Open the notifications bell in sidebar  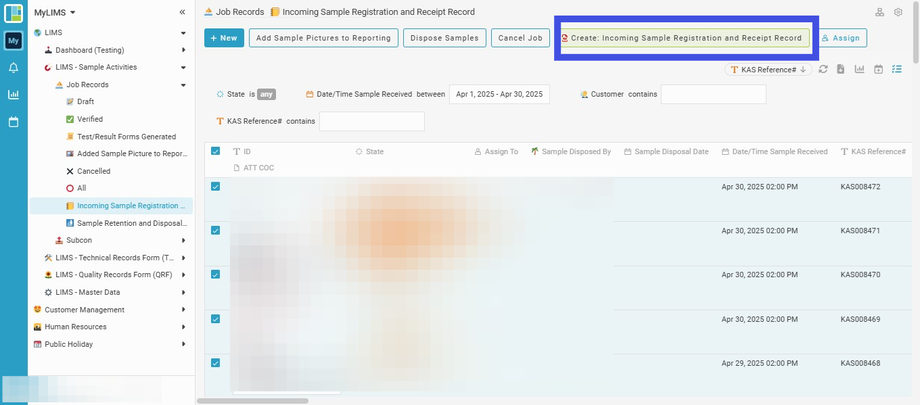click(13, 68)
